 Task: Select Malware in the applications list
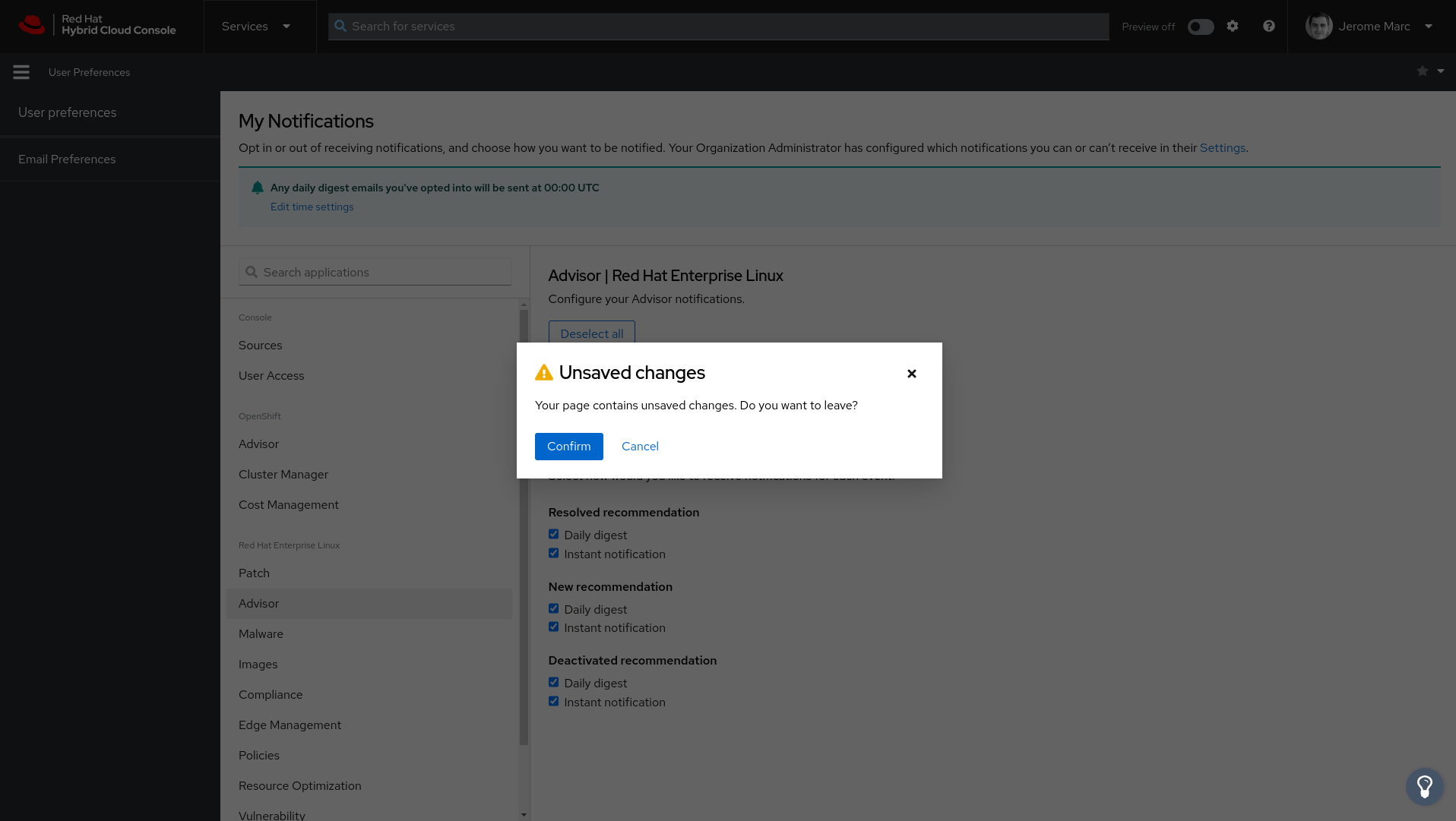[261, 633]
